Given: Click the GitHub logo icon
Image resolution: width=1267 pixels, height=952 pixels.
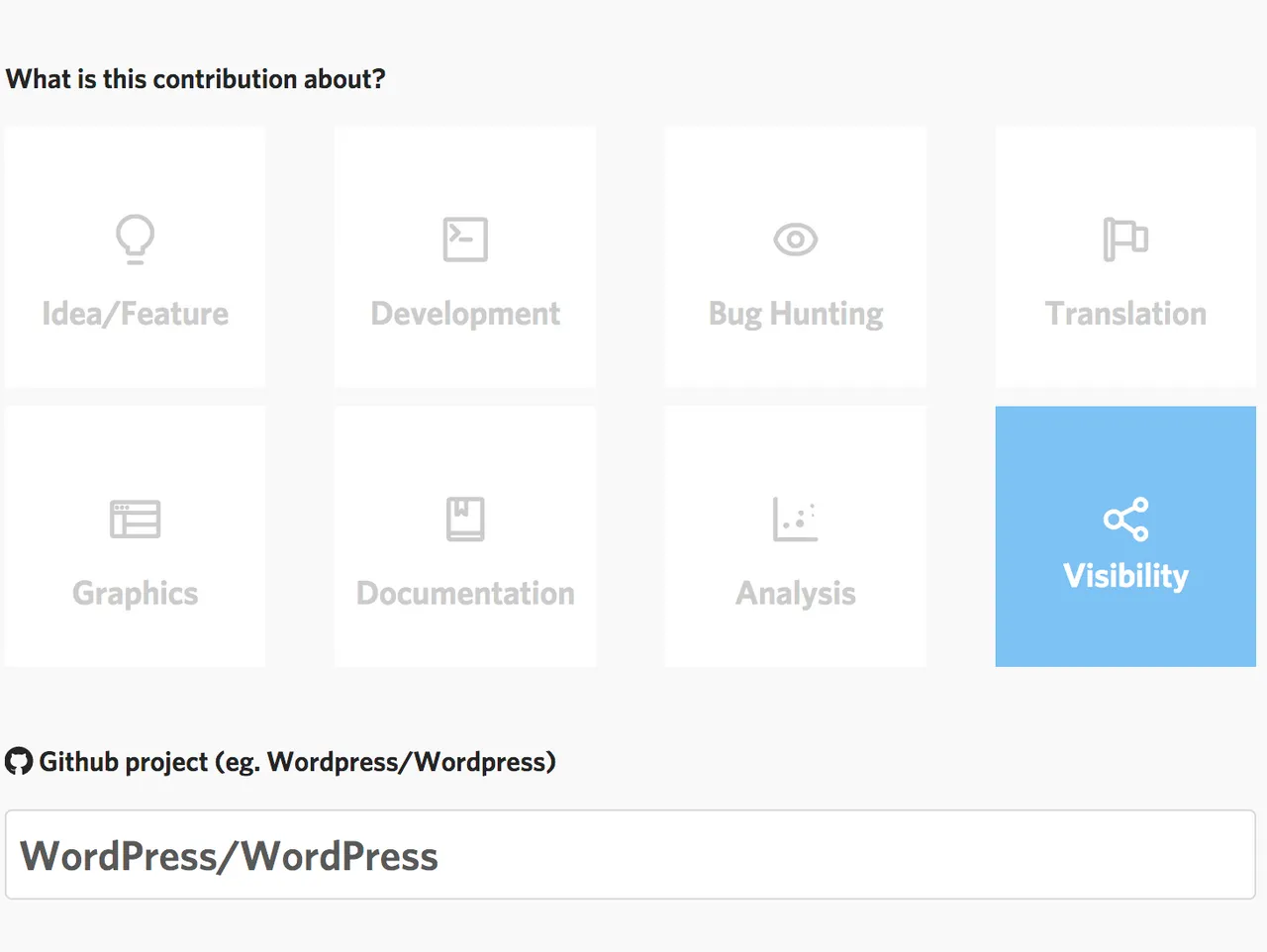Looking at the screenshot, I should (x=19, y=761).
